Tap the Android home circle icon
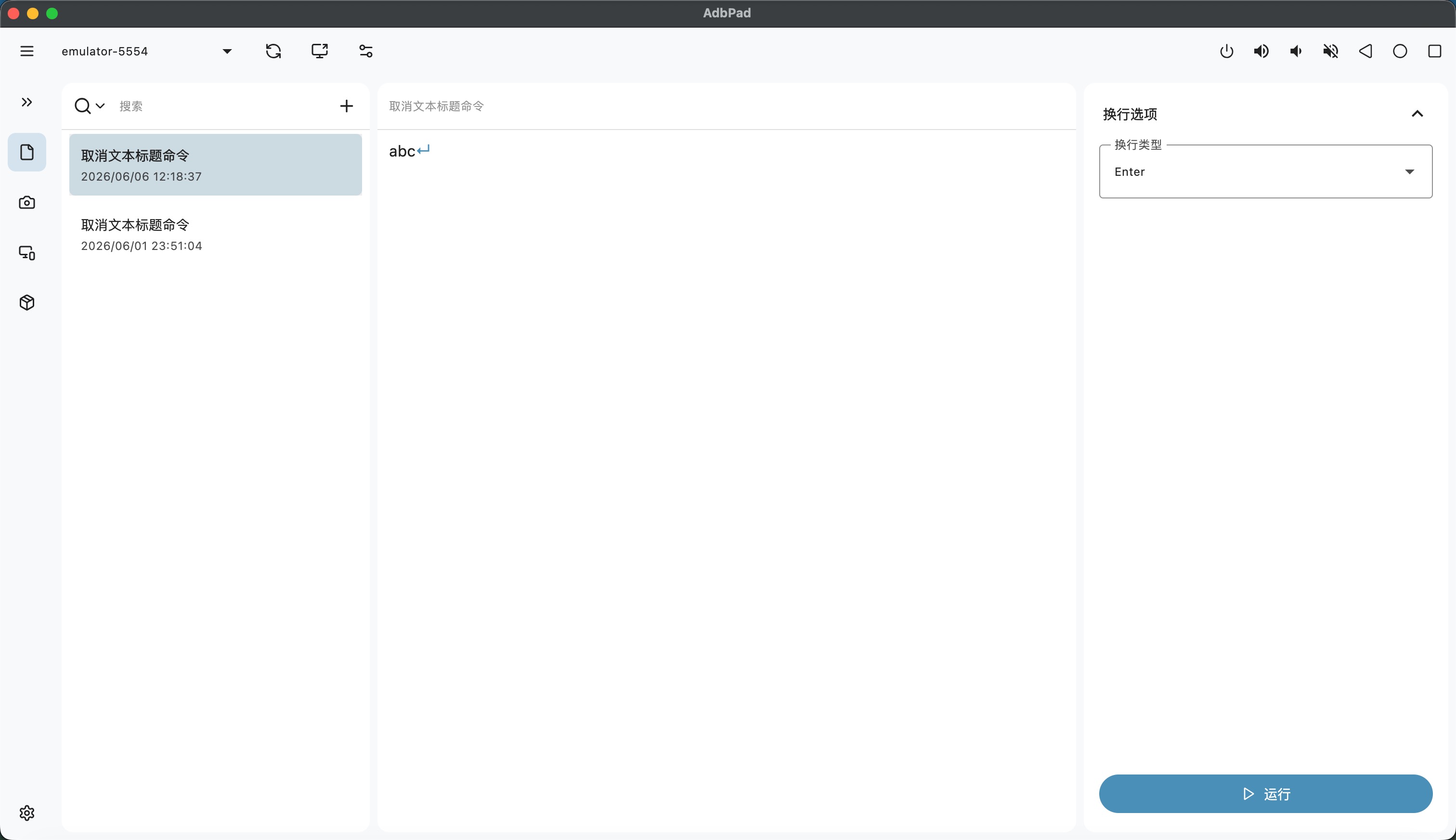The image size is (1456, 840). point(1400,52)
